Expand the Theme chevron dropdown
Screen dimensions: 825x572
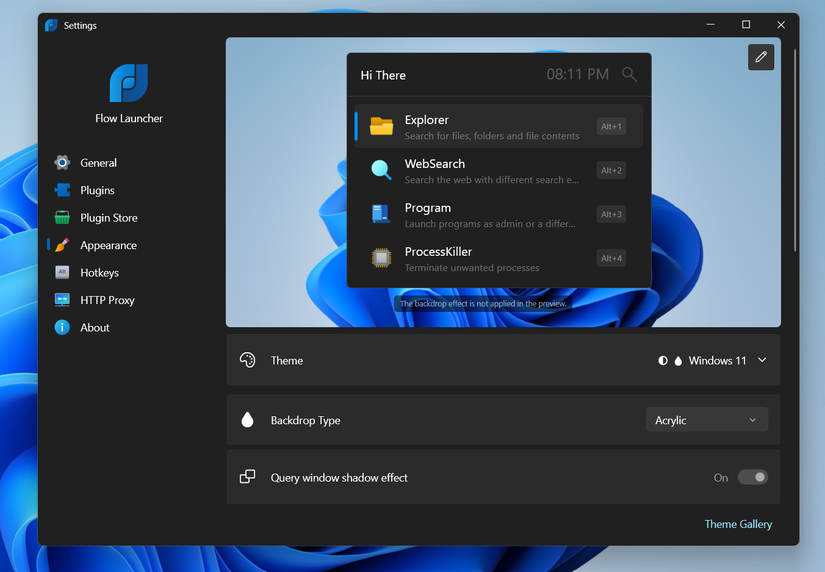coord(762,360)
